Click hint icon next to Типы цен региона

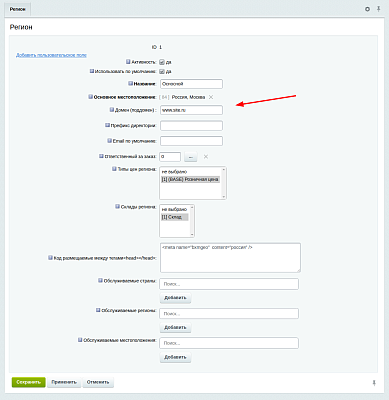coord(114,169)
